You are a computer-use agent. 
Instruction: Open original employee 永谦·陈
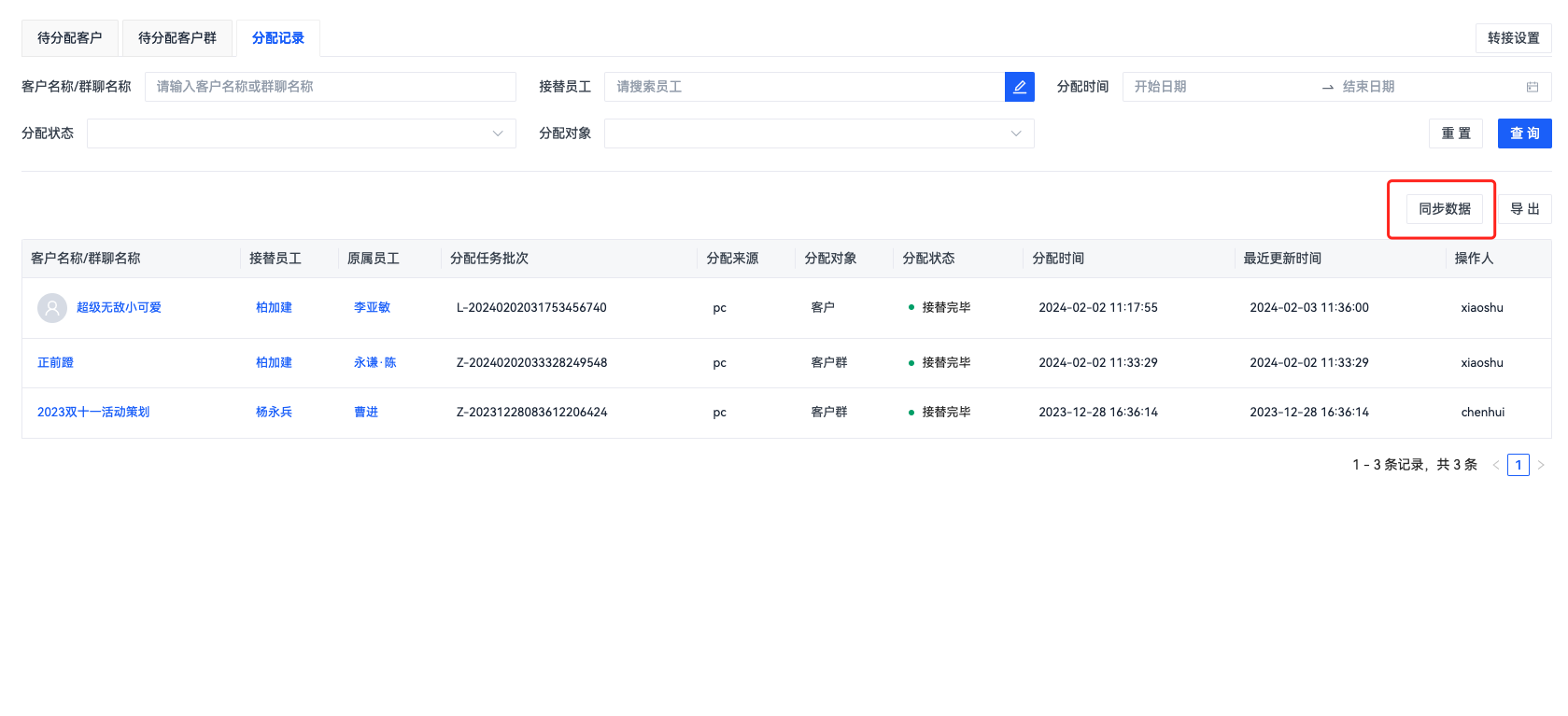[x=374, y=363]
